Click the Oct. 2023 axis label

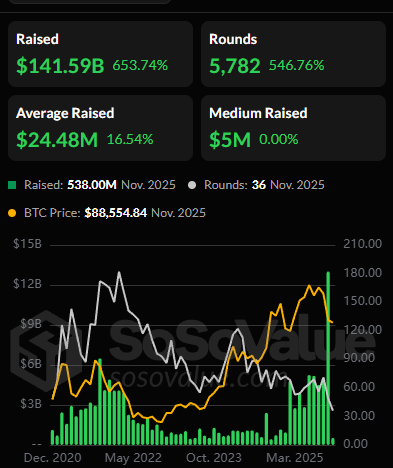click(214, 458)
